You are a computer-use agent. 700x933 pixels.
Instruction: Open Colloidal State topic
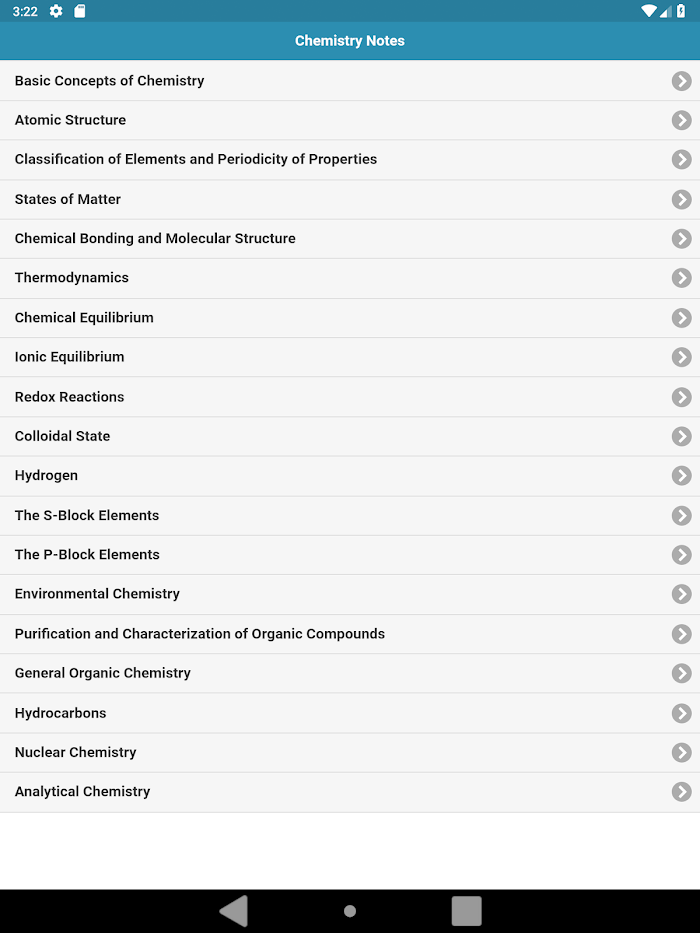(x=350, y=436)
